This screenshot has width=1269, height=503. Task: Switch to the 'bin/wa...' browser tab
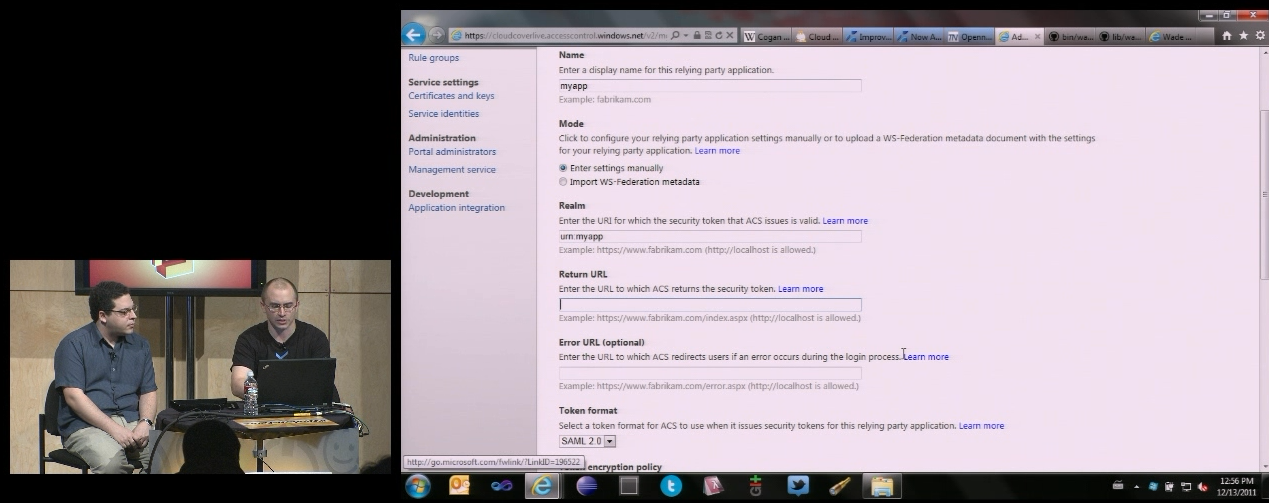(1070, 36)
